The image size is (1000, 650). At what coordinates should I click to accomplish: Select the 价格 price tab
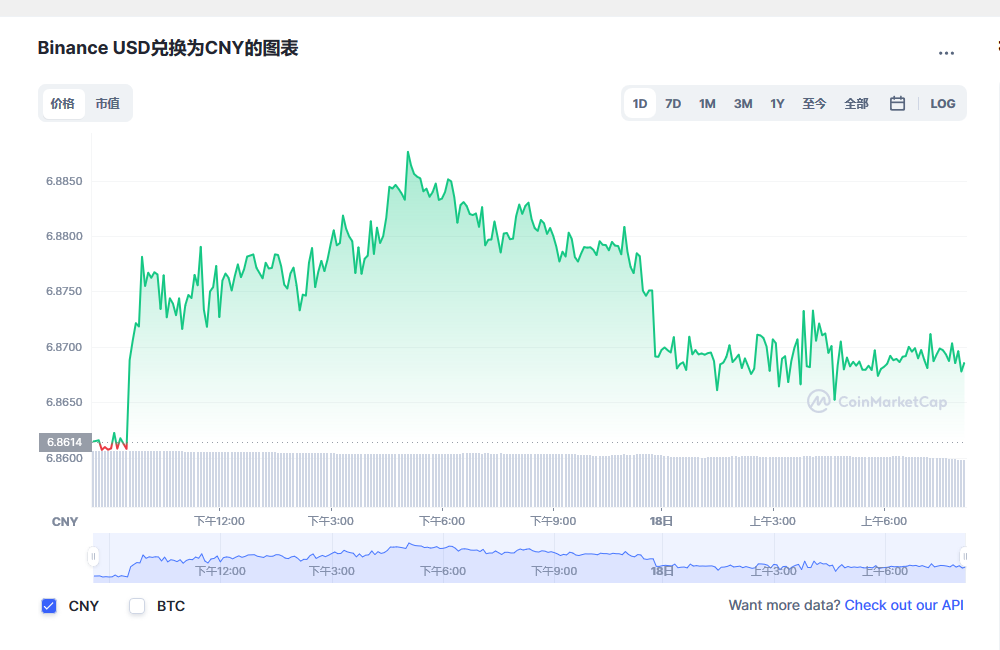point(63,103)
